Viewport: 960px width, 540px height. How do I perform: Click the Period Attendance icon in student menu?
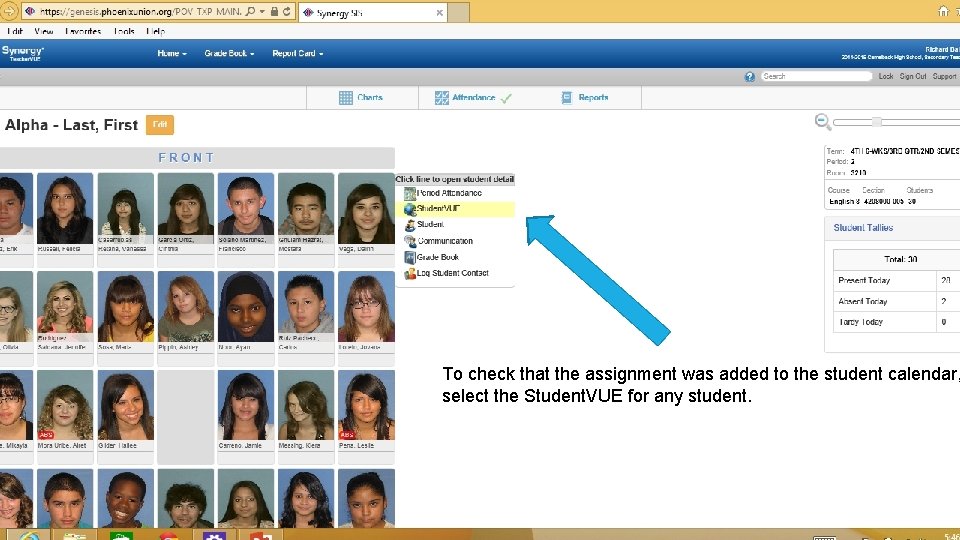click(410, 193)
